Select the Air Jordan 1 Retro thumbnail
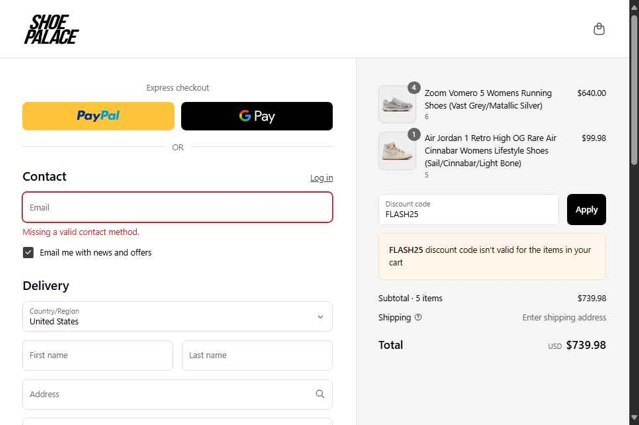This screenshot has height=425, width=639. point(397,151)
